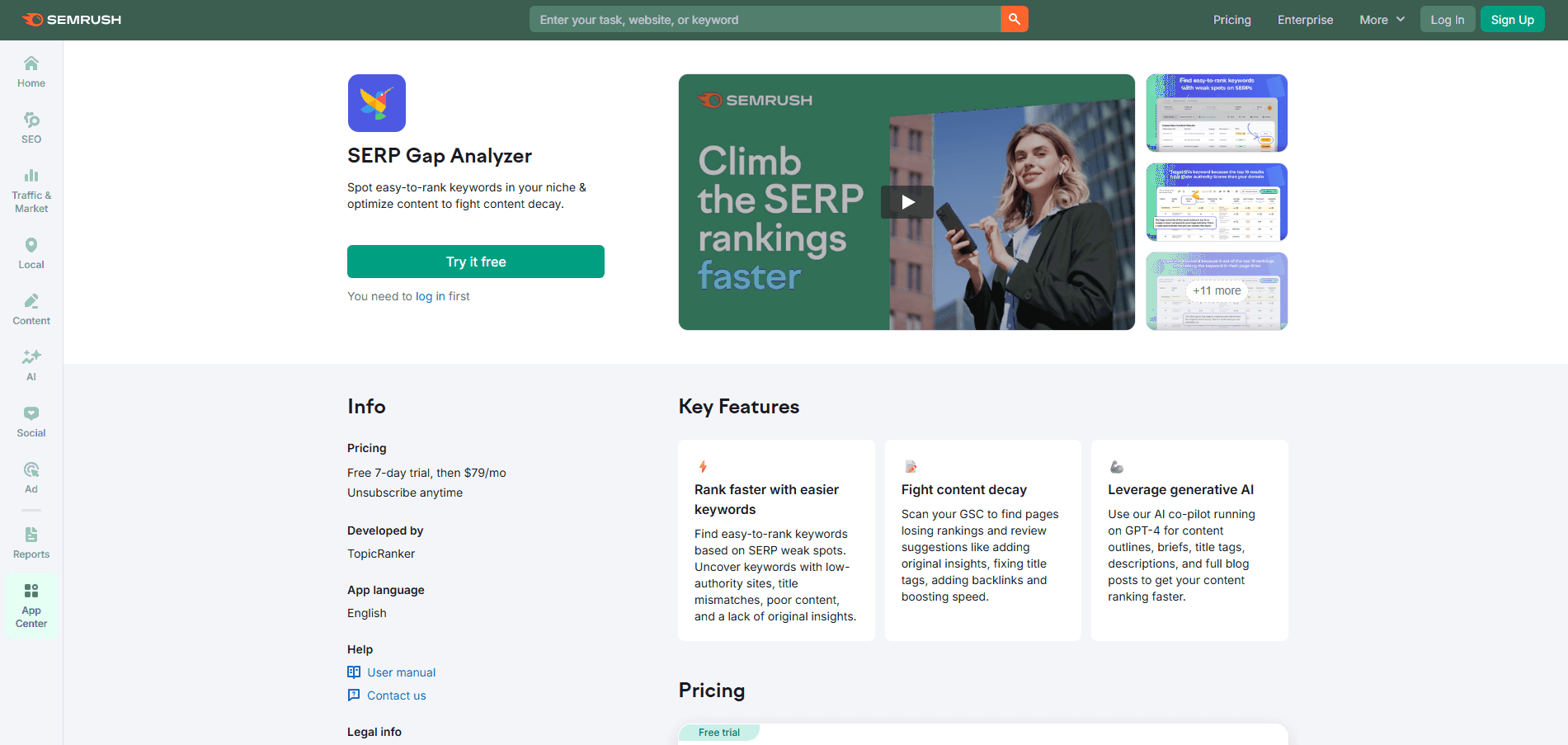Viewport: 1568px width, 745px height.
Task: Open the Home sidebar item
Action: pos(31,72)
